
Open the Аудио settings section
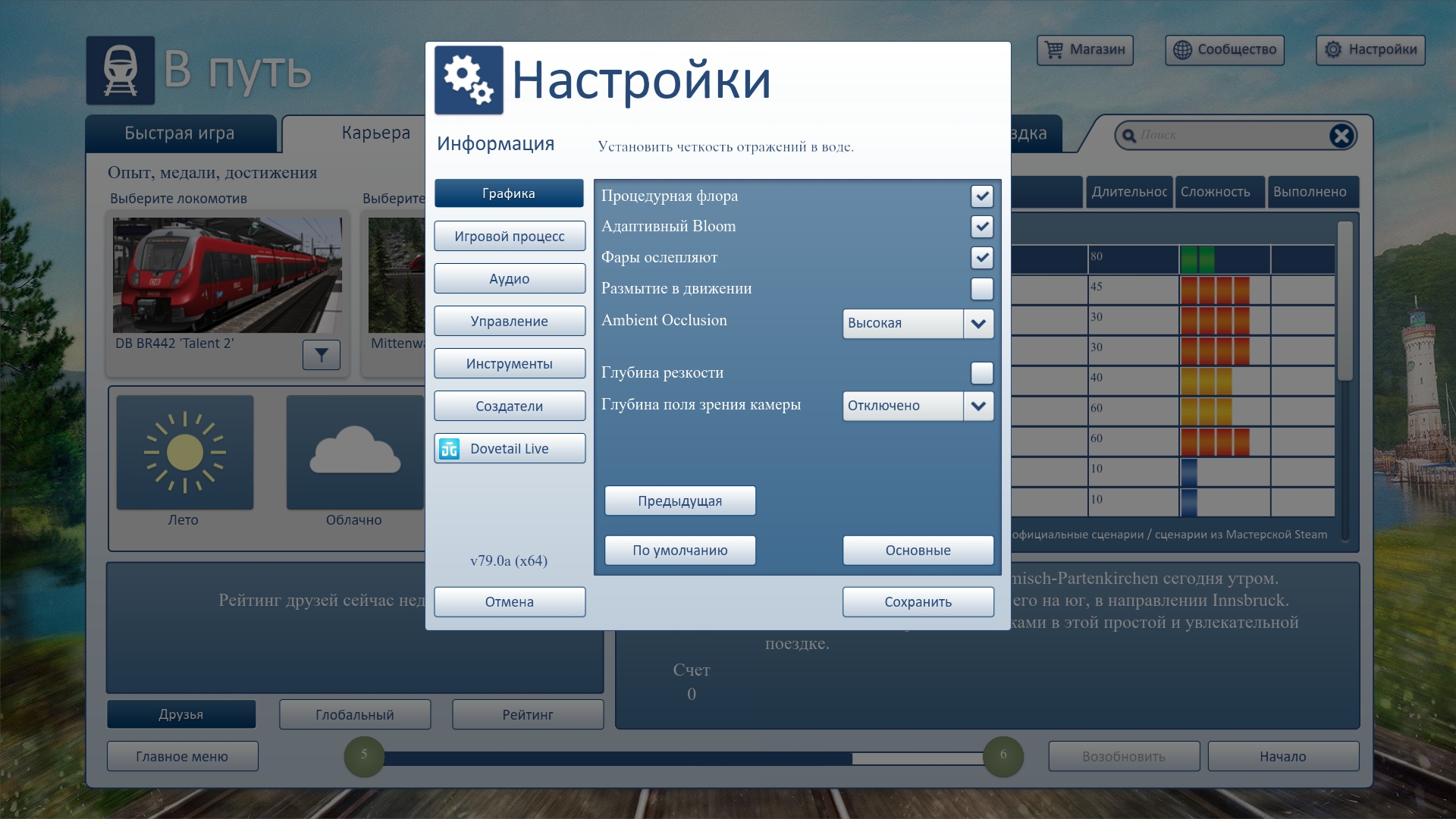tap(509, 278)
